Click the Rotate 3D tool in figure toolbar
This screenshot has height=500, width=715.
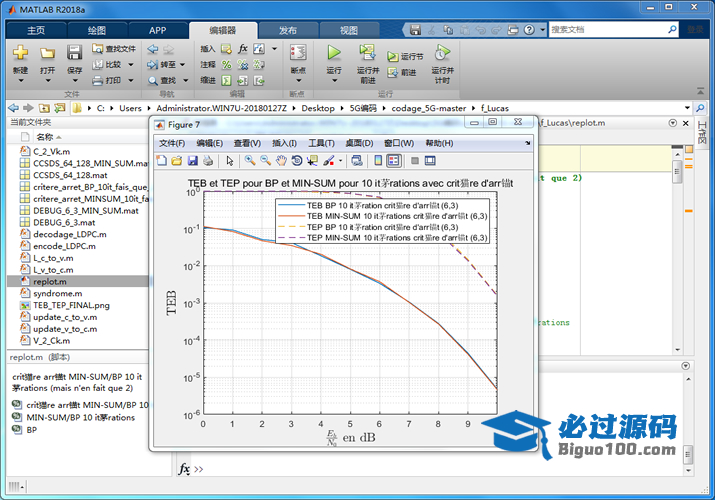[297, 160]
